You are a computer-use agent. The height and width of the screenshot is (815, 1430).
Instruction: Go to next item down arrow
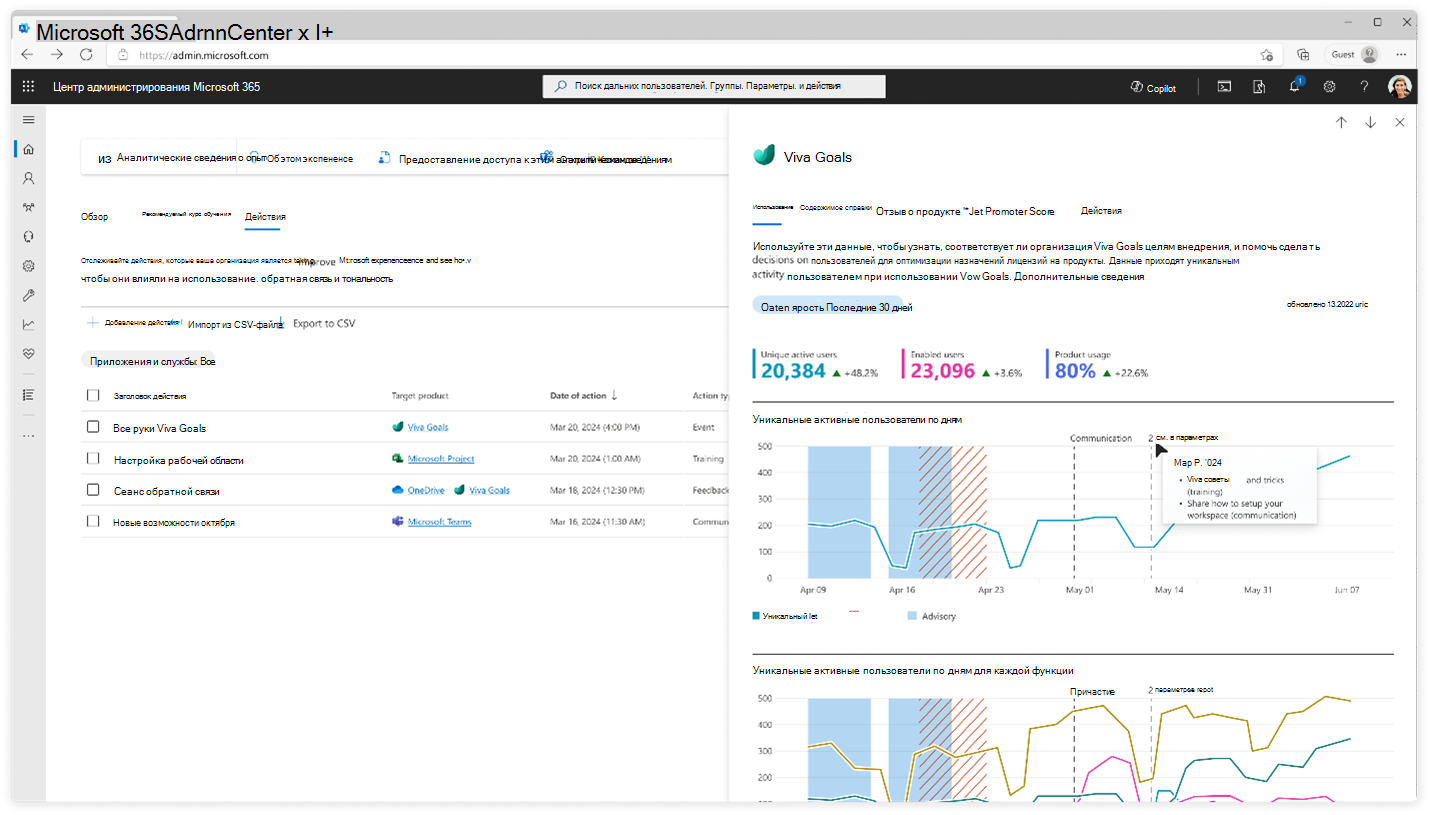point(1370,122)
